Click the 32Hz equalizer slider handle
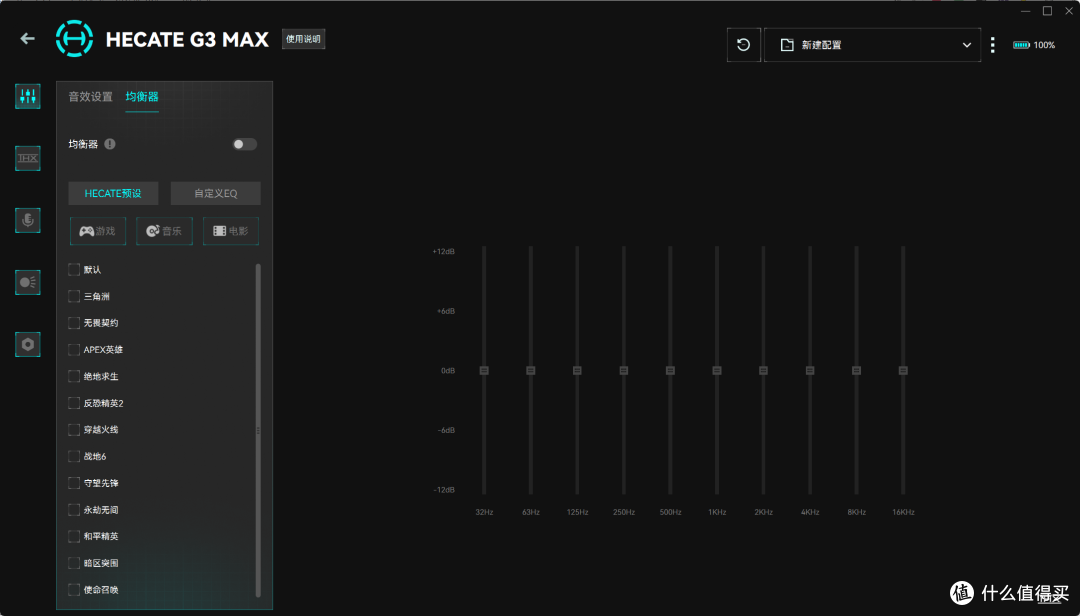 click(484, 371)
